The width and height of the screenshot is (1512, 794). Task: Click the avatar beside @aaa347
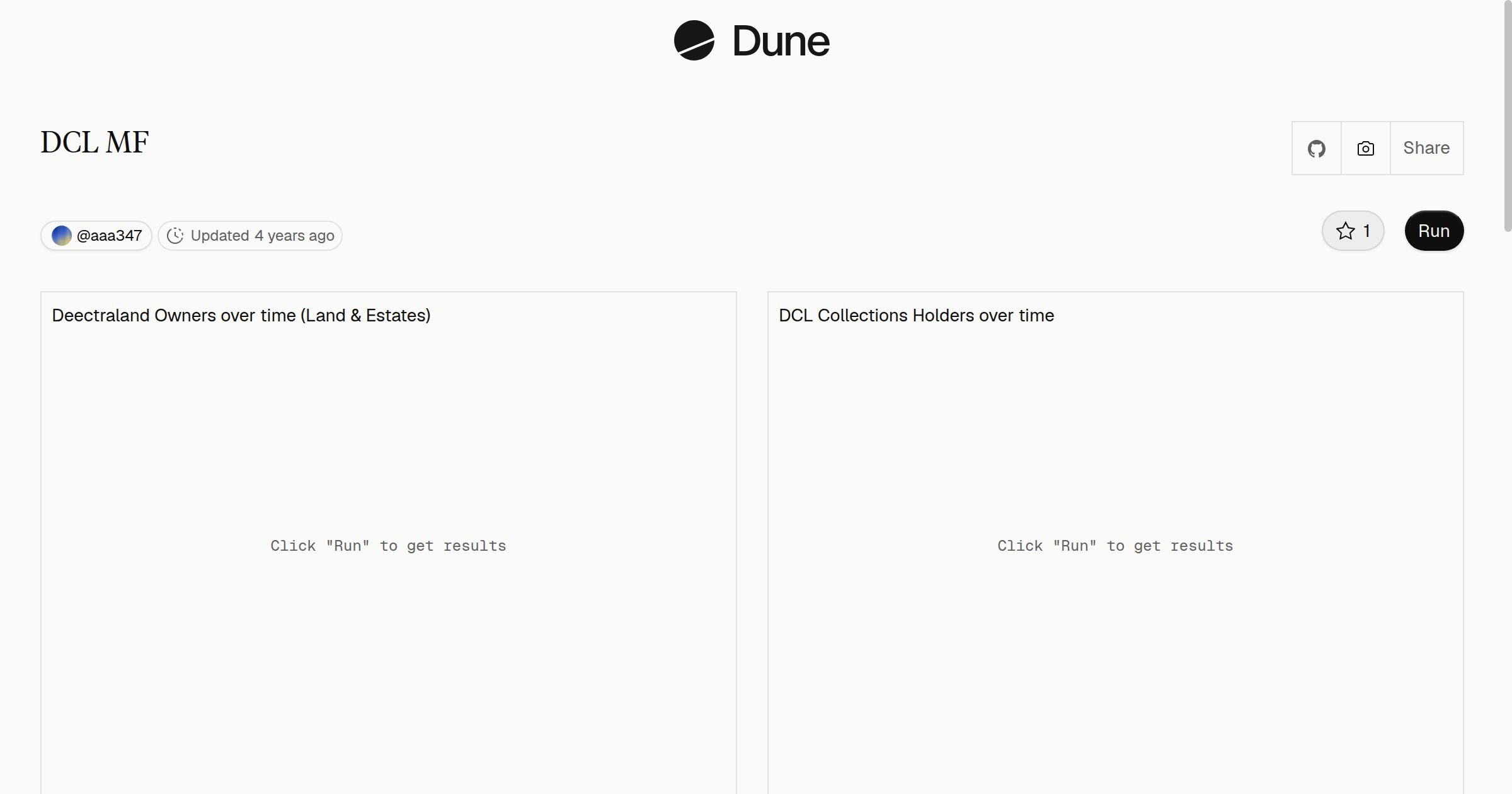(62, 236)
